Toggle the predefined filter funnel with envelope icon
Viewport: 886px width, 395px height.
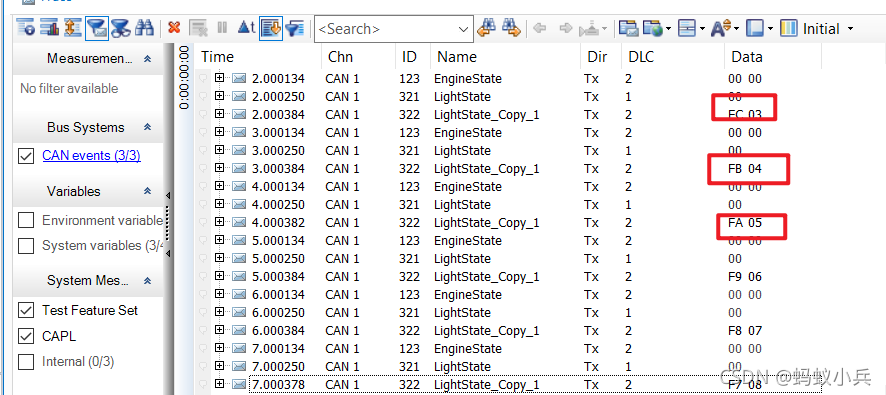coord(97,28)
